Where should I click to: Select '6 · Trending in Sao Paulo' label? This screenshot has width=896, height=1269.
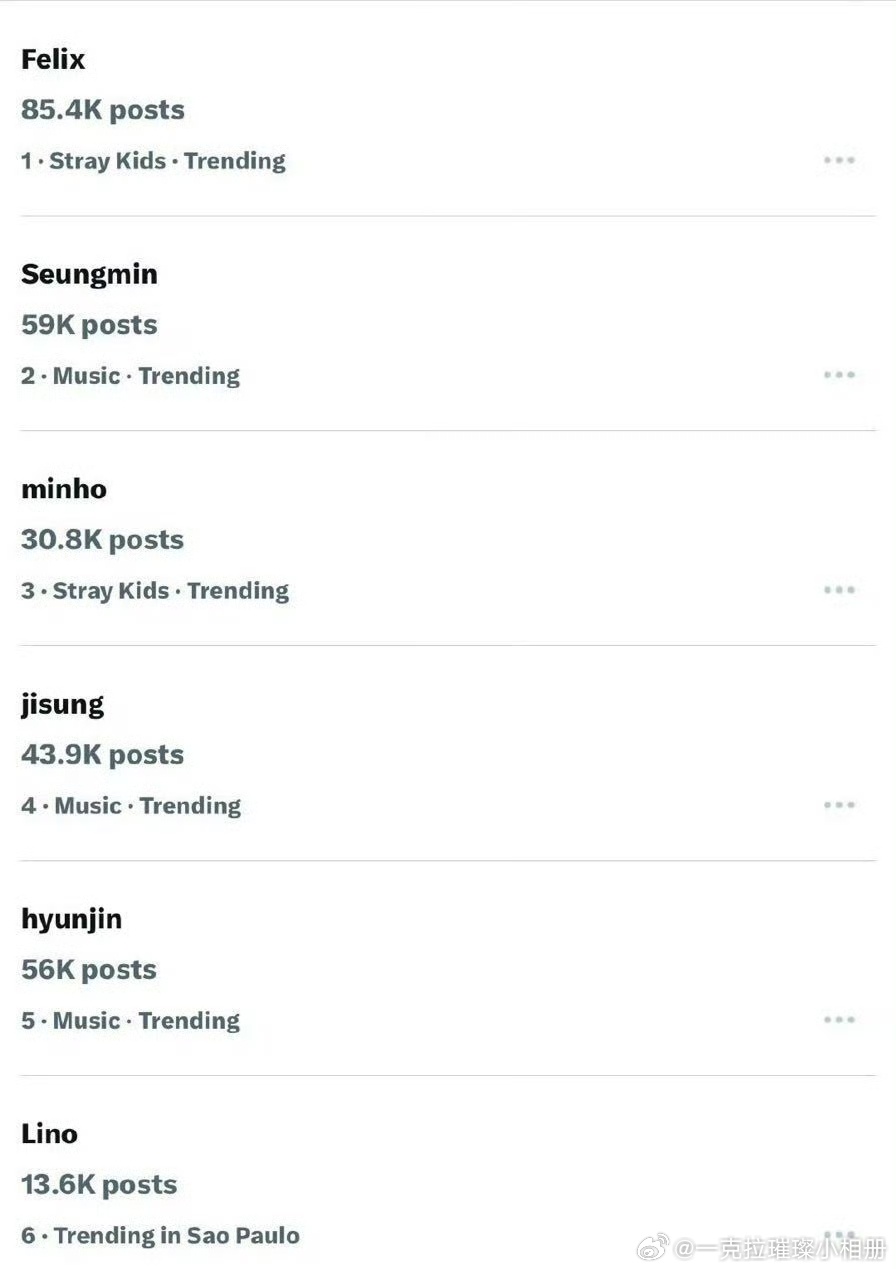tap(160, 1236)
